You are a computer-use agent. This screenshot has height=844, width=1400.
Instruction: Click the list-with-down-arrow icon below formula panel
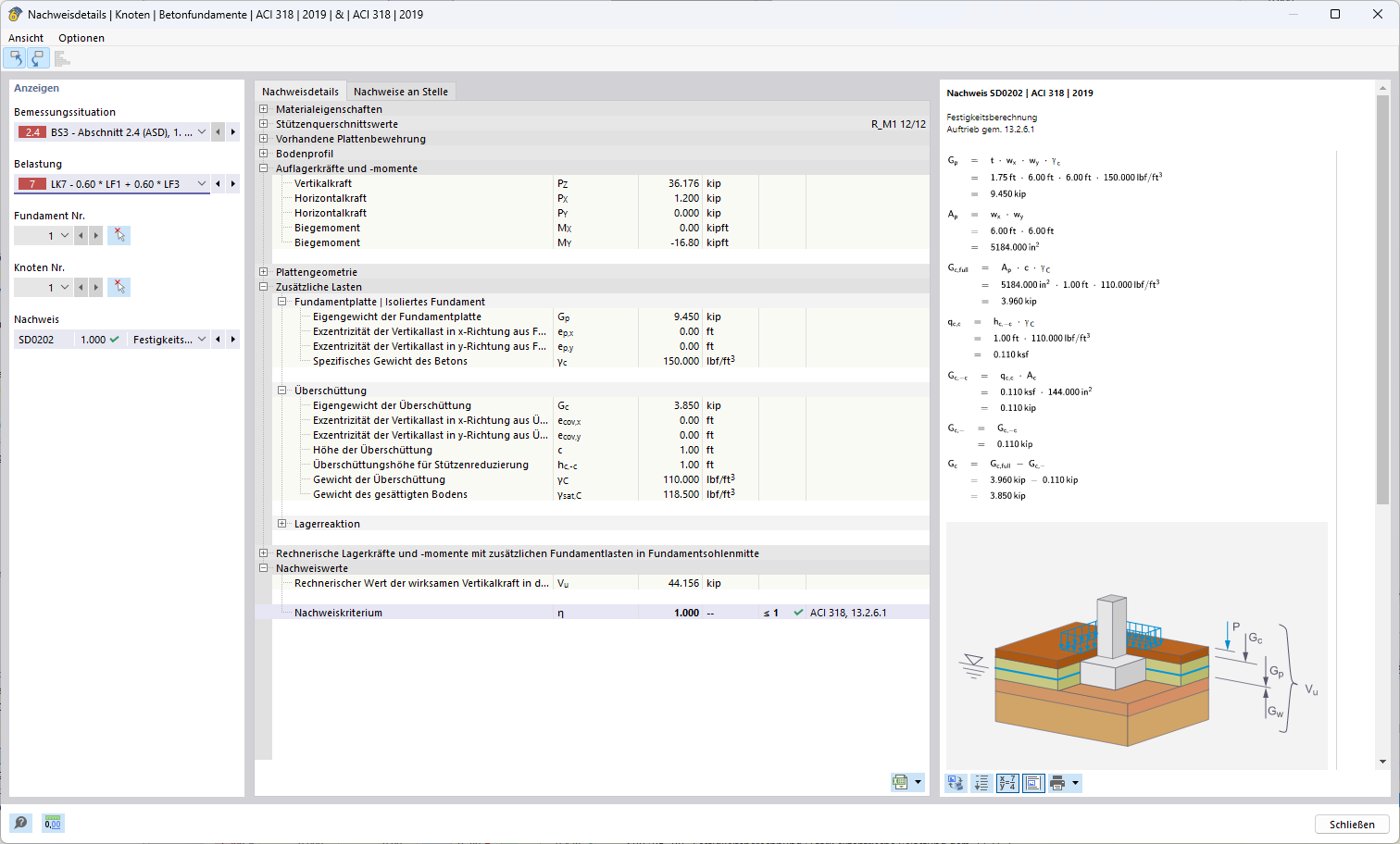[x=981, y=783]
